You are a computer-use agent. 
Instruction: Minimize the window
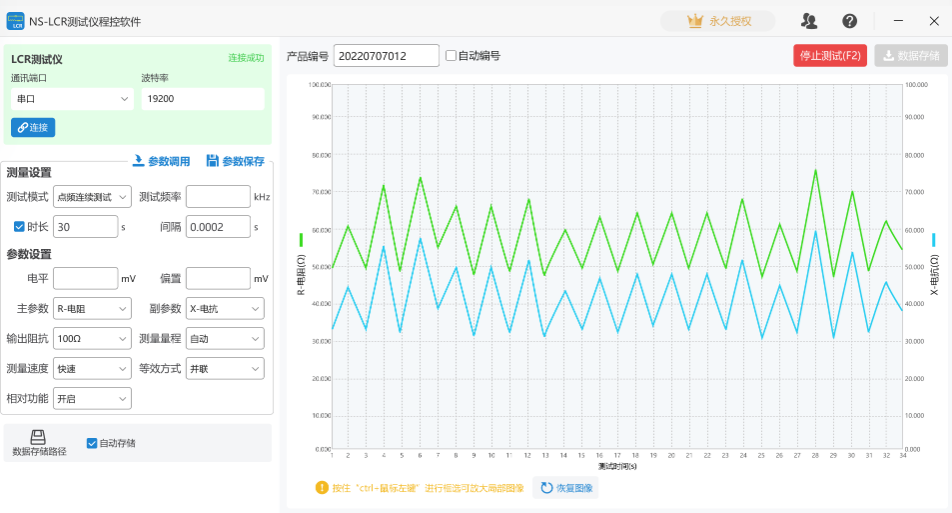pyautogui.click(x=899, y=21)
